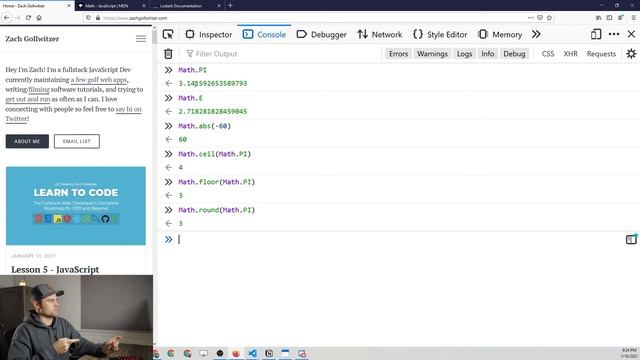Select the Math.ceil(Math.PI) console entry
The image size is (640, 360).
pos(215,154)
